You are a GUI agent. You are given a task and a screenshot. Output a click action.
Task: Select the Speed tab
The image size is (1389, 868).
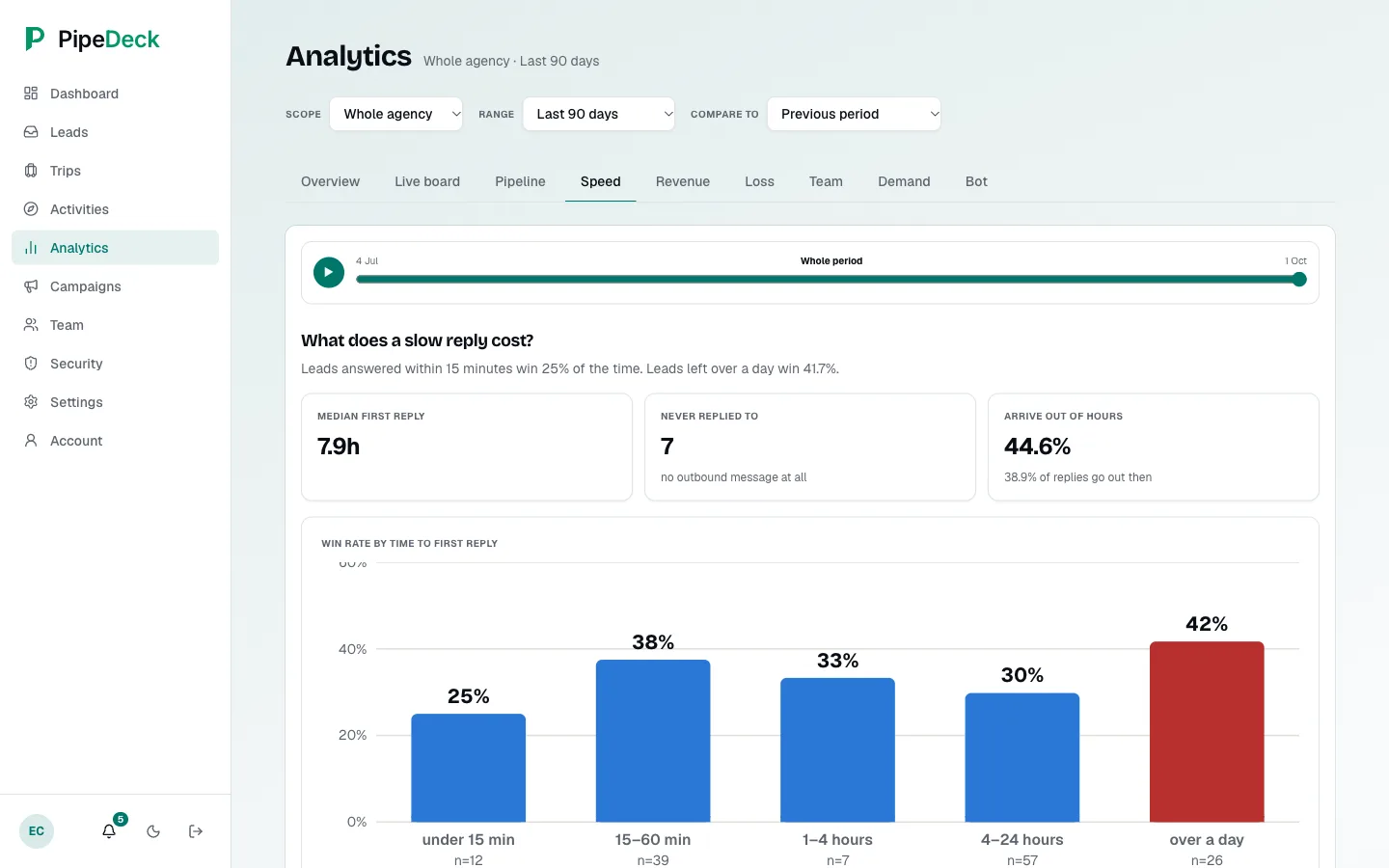pos(600,181)
